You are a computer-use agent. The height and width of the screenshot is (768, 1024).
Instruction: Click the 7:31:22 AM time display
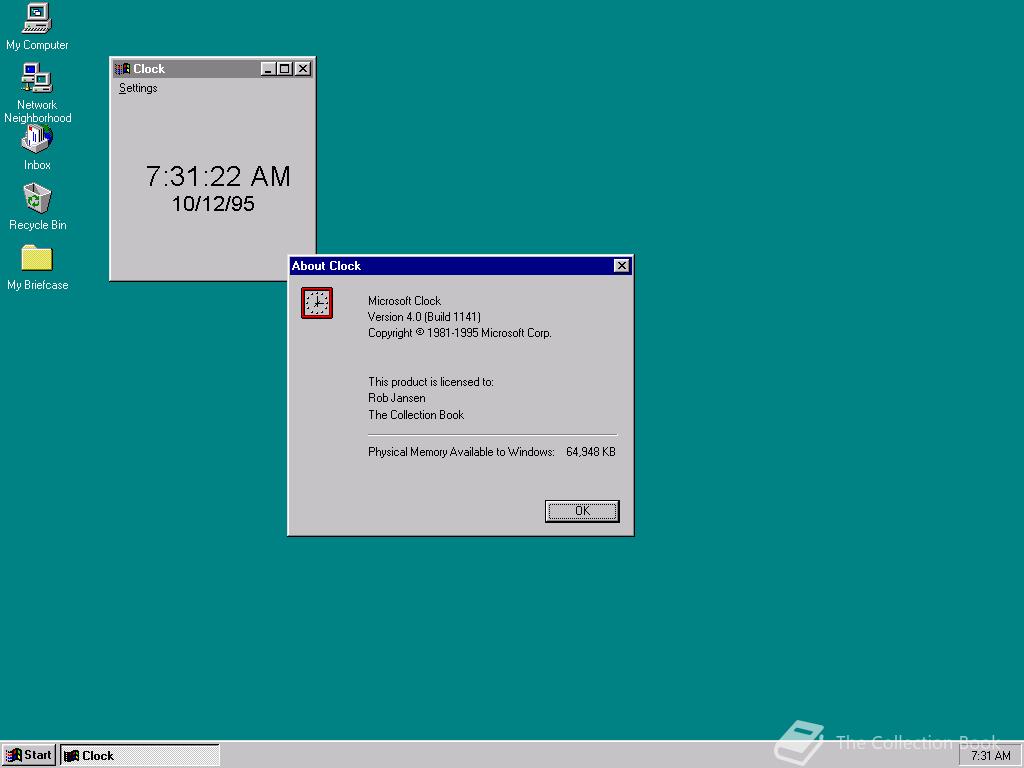tap(218, 176)
